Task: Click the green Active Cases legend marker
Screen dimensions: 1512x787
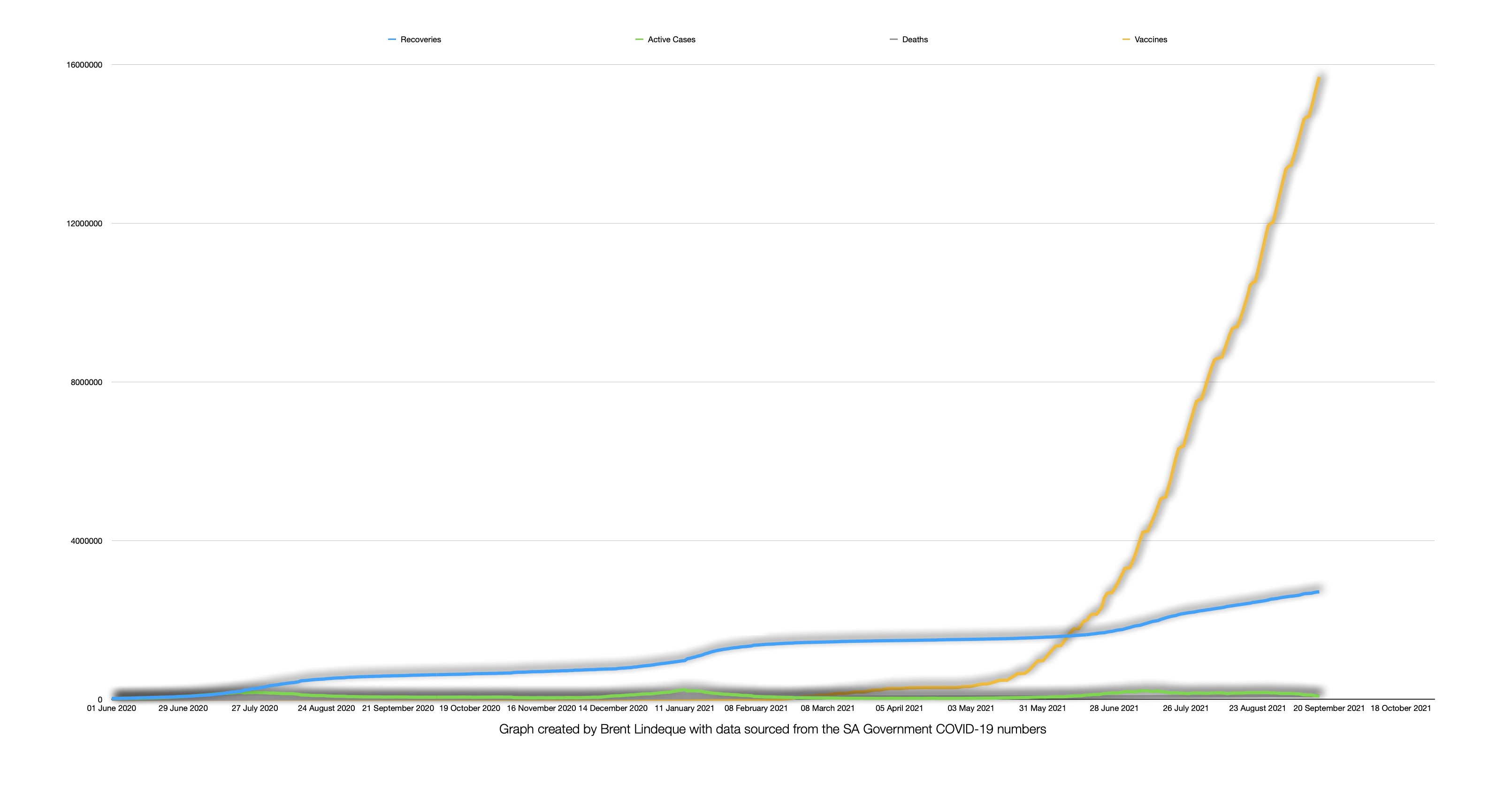Action: coord(639,39)
